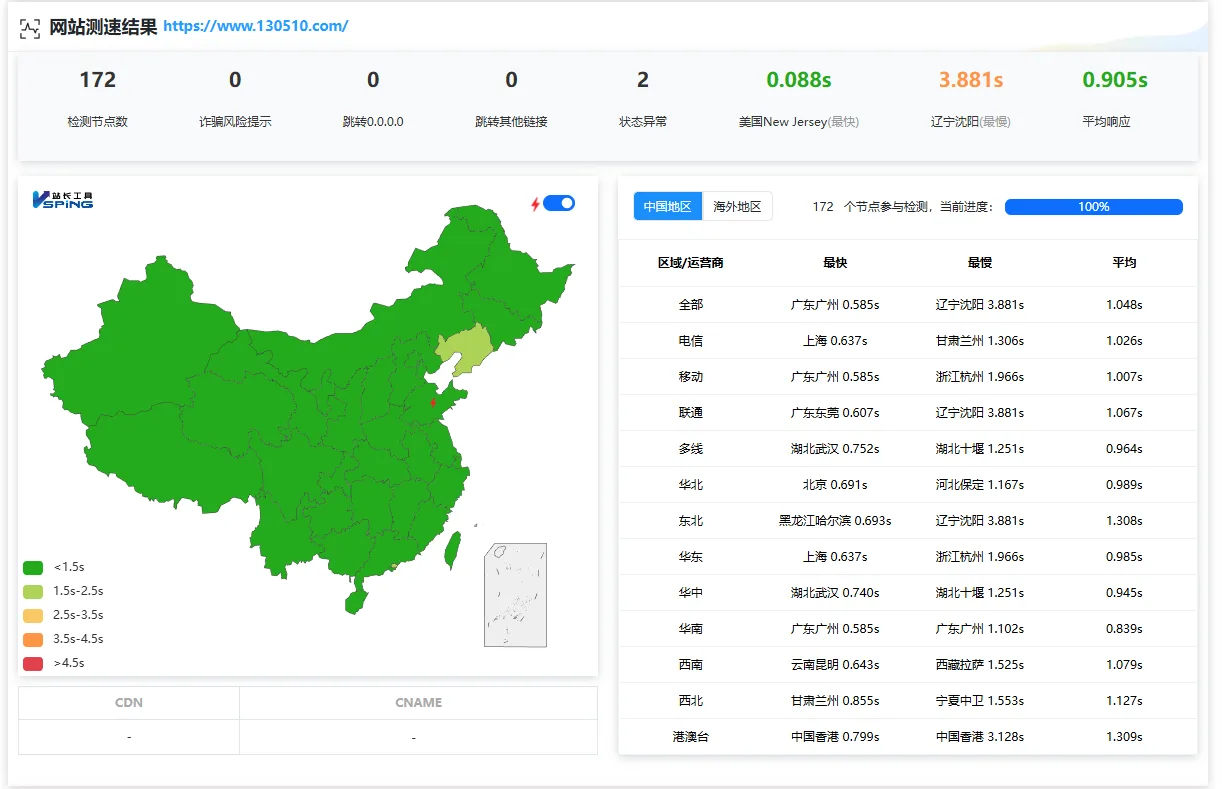Click 河北保定 1.167s cell
The width and height of the screenshot is (1222, 789).
tap(980, 485)
